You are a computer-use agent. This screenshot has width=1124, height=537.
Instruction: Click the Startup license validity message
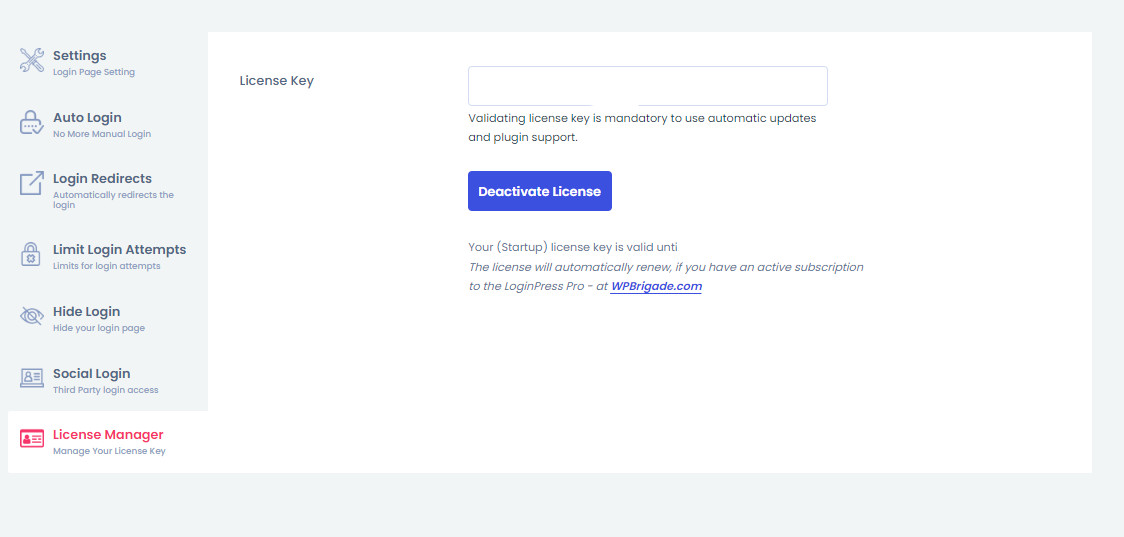tap(573, 247)
